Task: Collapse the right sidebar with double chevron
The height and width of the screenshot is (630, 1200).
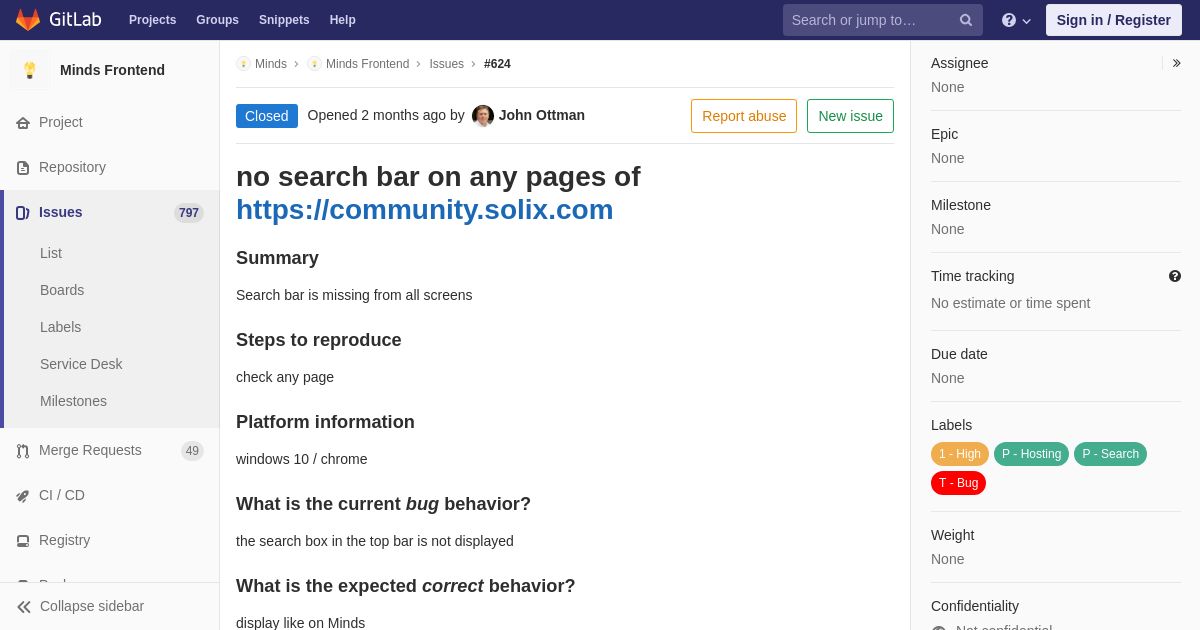Action: tap(1176, 63)
